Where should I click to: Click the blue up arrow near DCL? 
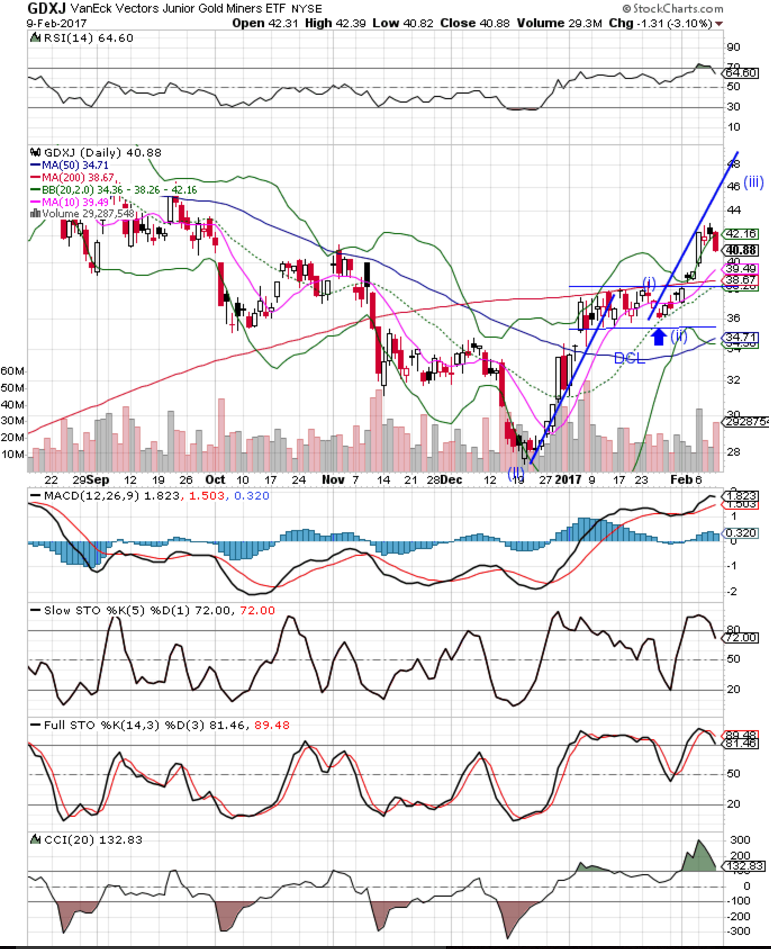pos(658,337)
